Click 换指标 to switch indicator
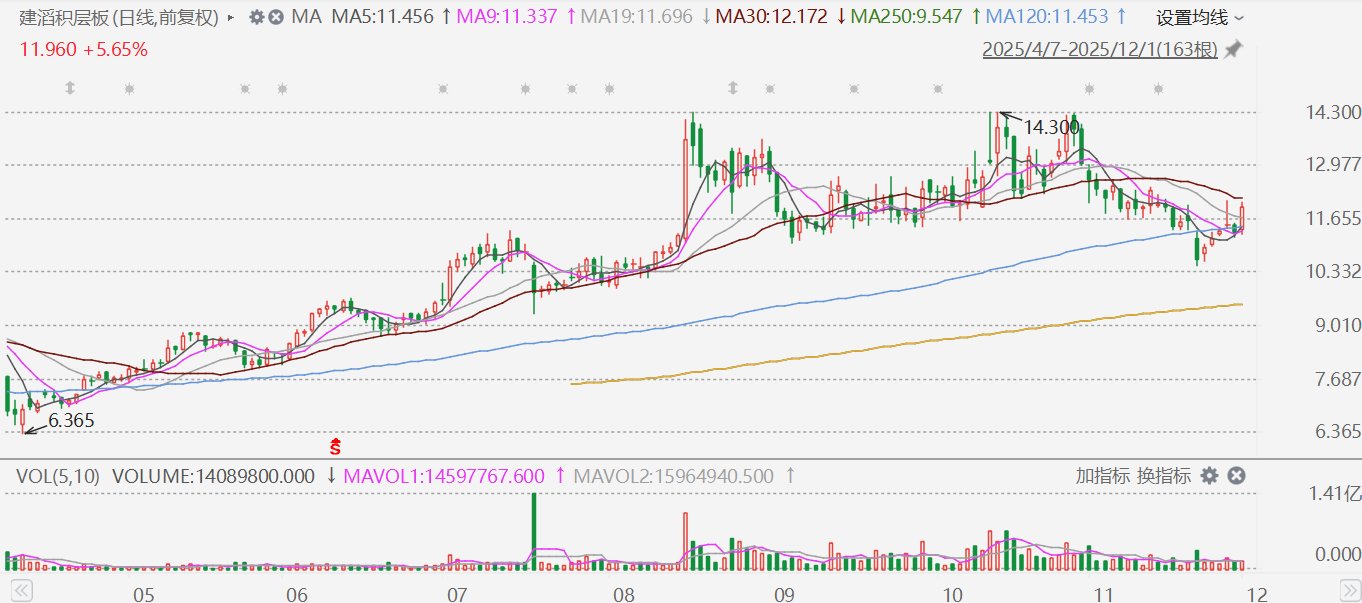1362x603 pixels. pyautogui.click(x=1163, y=476)
